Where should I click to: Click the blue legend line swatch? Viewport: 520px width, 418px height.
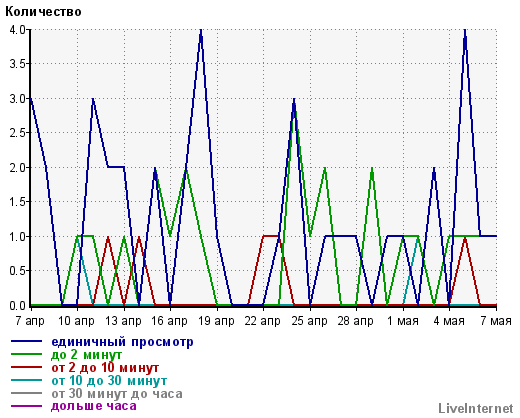pos(27,342)
